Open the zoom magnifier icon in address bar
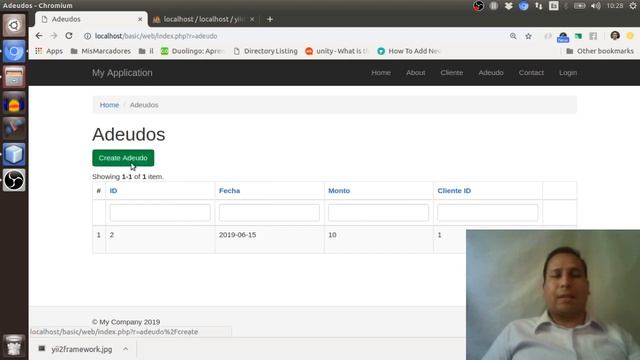Viewport: 640px width, 360px height. click(513, 36)
